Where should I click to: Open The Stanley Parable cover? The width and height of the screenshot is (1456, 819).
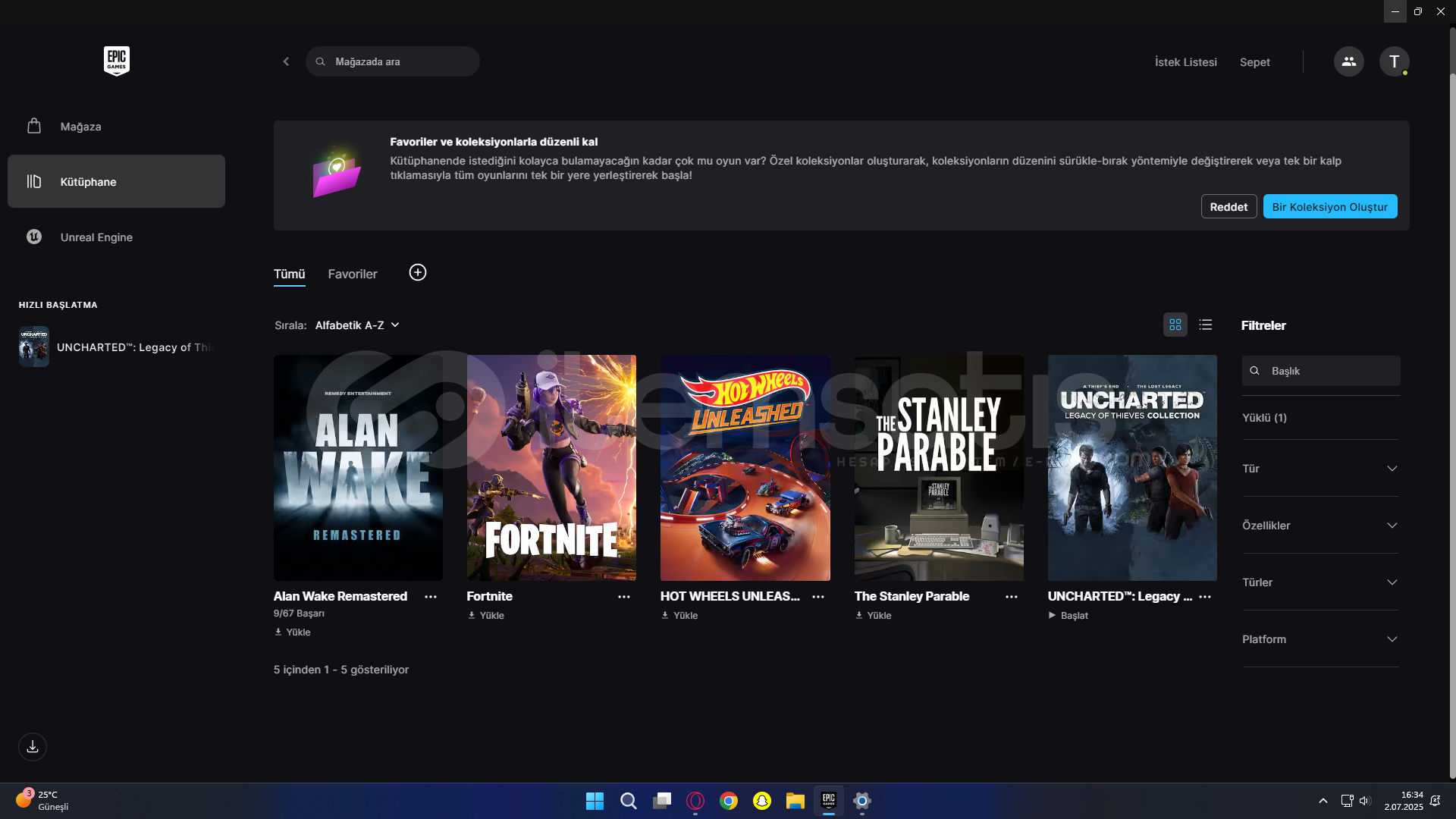(939, 468)
